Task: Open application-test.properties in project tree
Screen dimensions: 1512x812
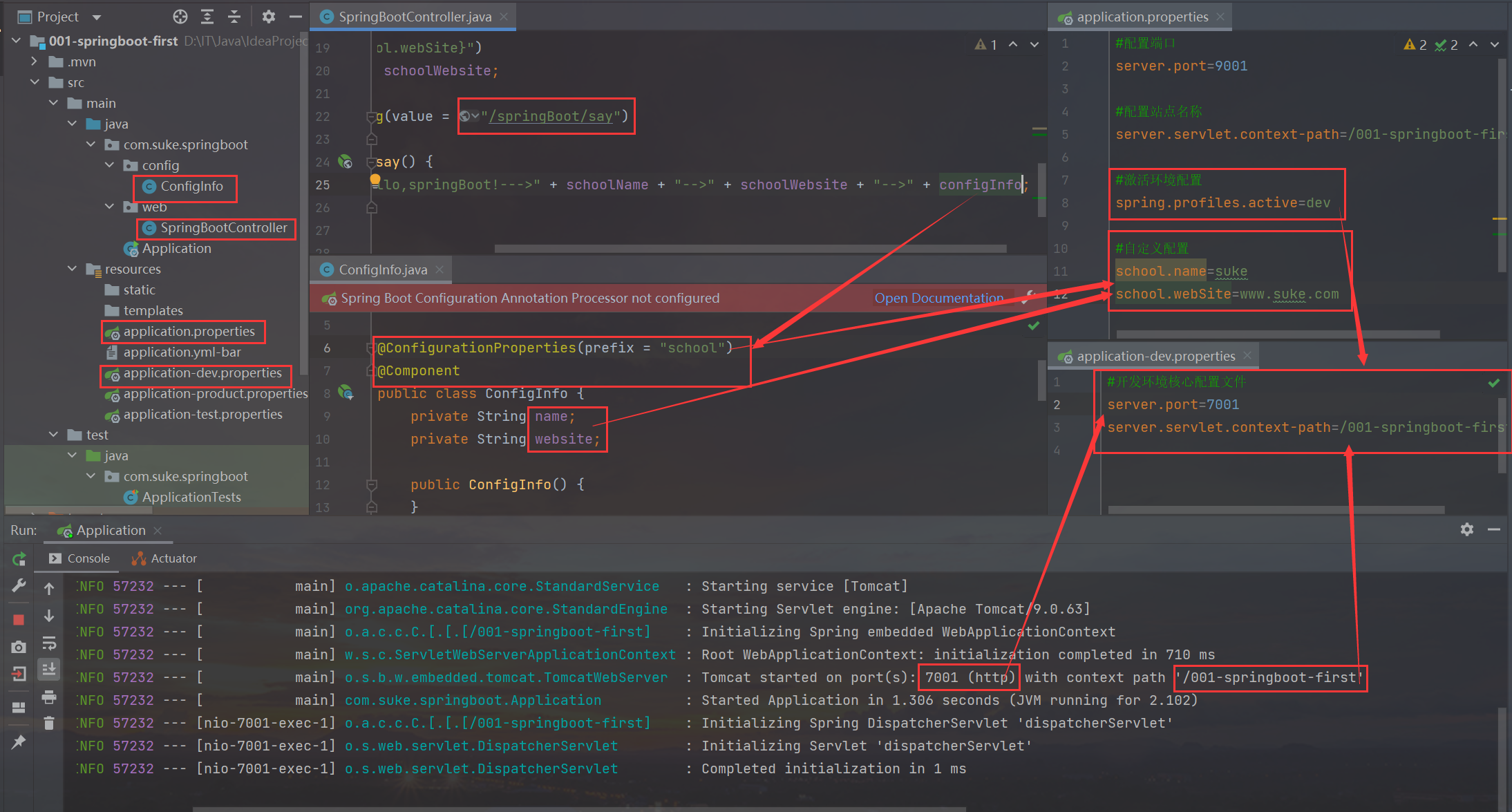Action: click(x=202, y=414)
